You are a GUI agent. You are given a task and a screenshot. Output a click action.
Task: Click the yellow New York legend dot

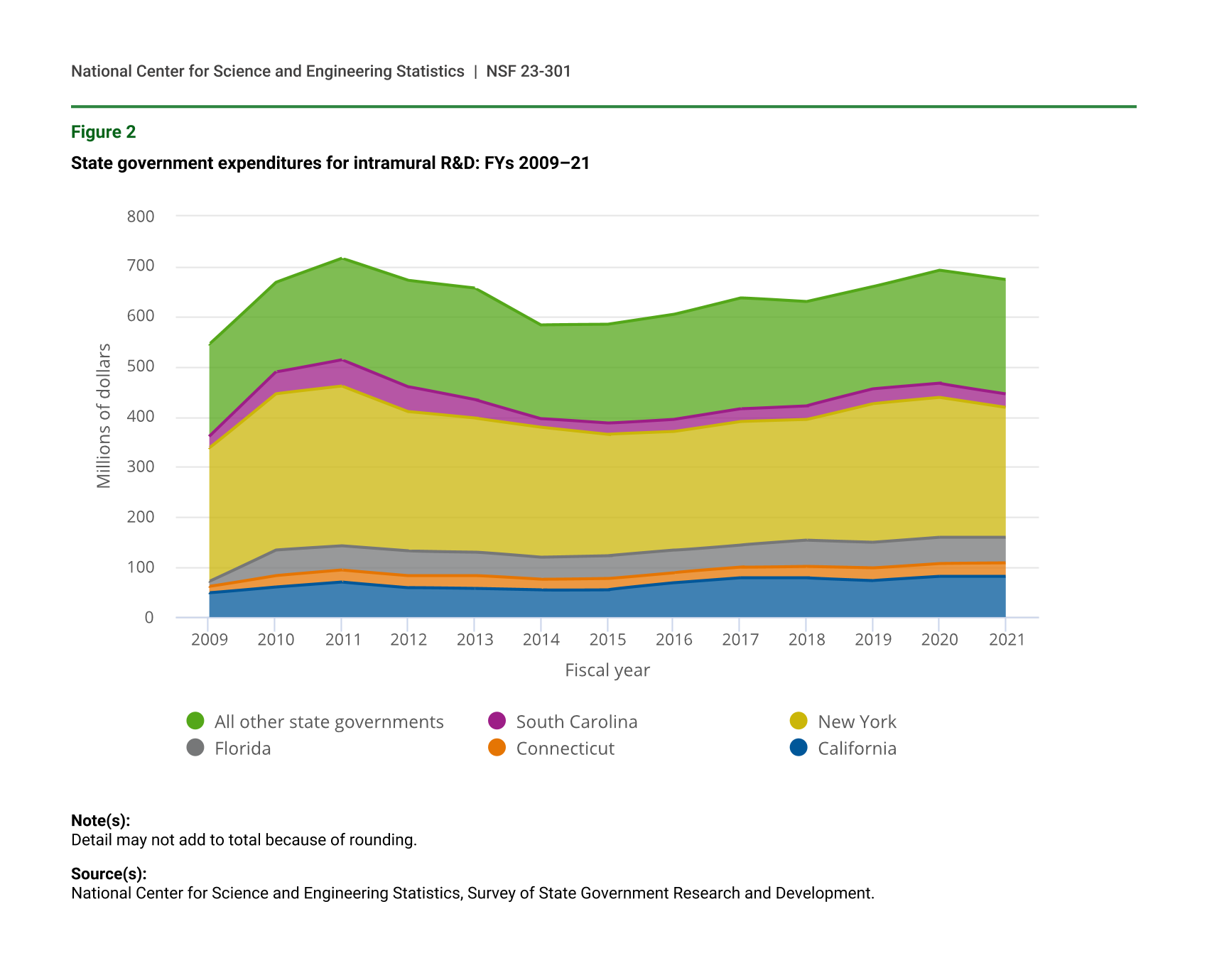[799, 721]
